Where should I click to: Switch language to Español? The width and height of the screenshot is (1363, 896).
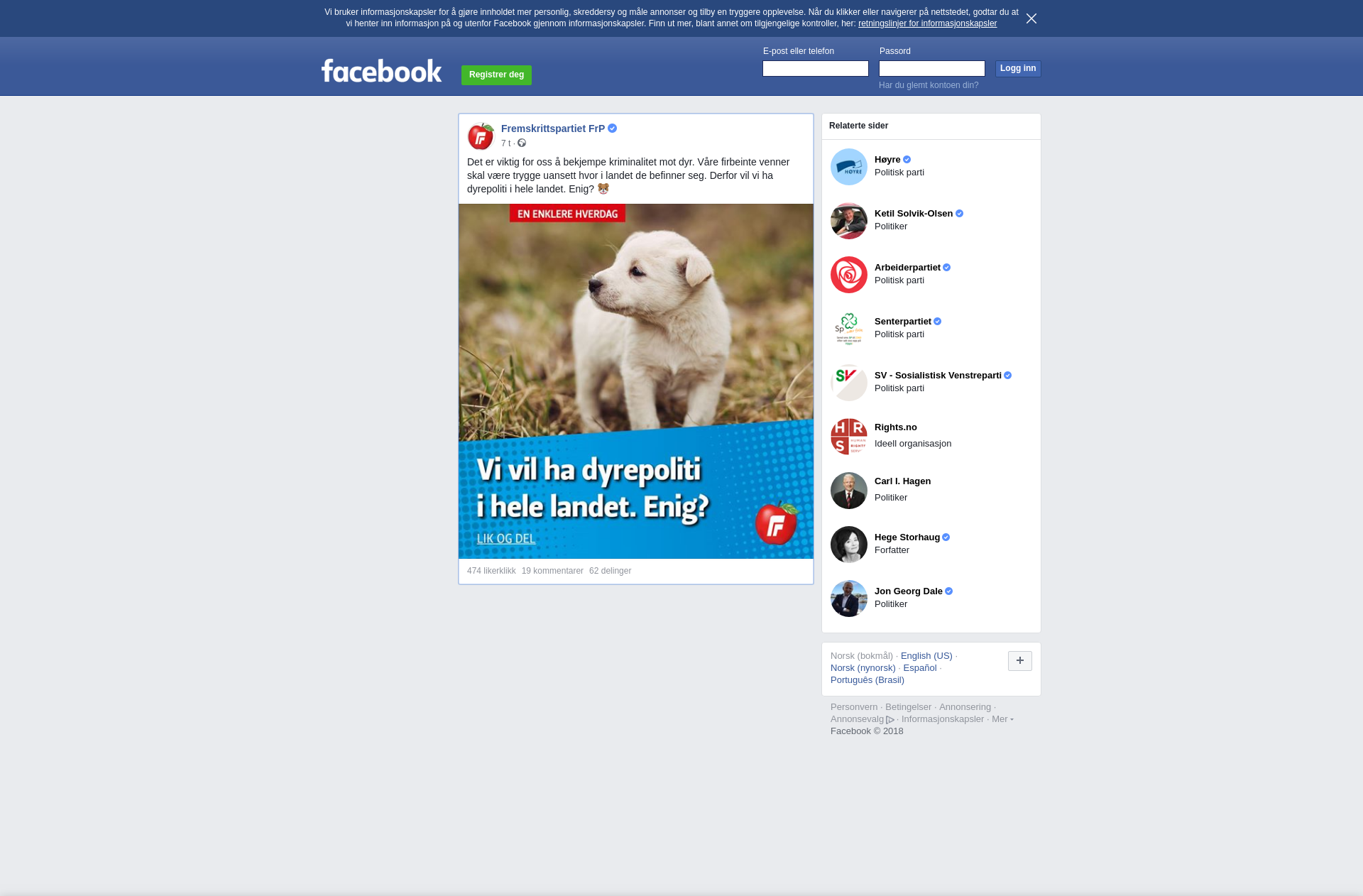(920, 668)
